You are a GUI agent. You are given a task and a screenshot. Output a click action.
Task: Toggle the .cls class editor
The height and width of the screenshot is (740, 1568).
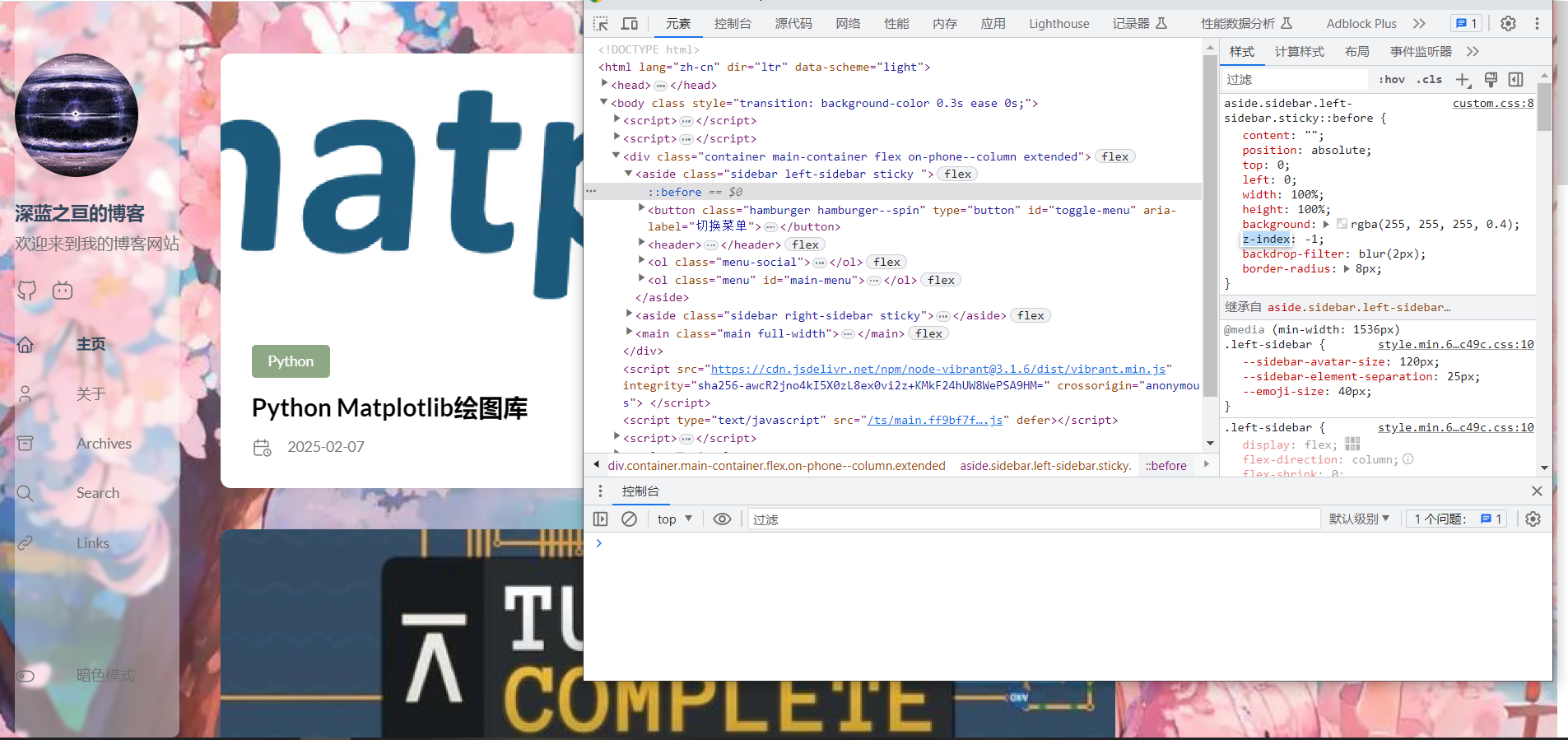tap(1430, 79)
